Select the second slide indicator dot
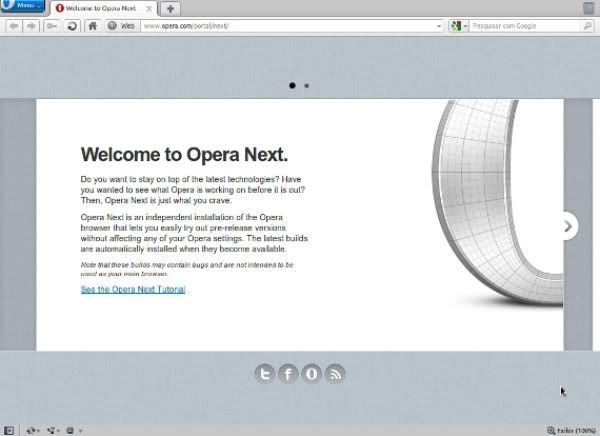600x436 pixels. [x=307, y=86]
